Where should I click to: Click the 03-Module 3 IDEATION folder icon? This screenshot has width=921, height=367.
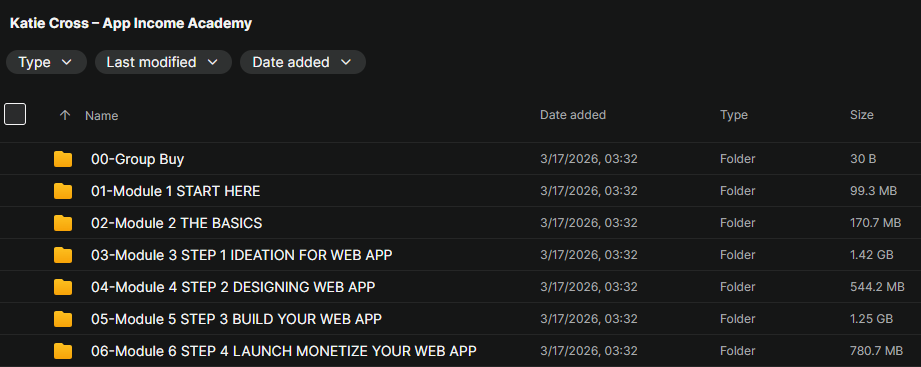[63, 255]
